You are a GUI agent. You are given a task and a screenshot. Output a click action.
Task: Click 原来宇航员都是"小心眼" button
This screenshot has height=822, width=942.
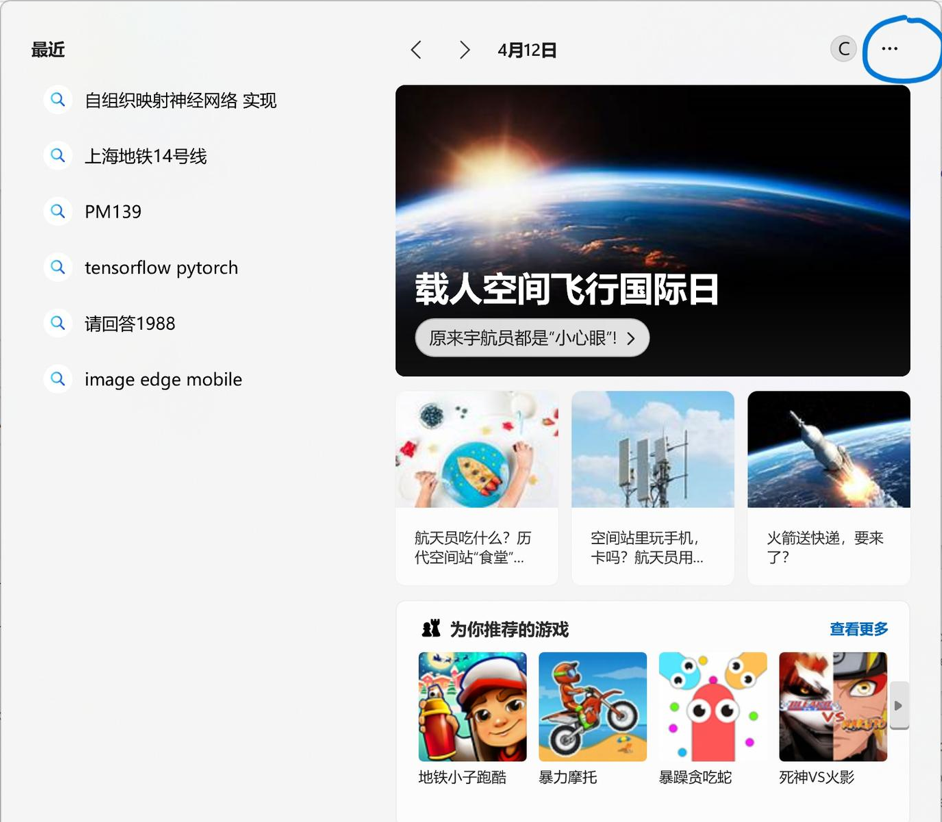coord(532,339)
